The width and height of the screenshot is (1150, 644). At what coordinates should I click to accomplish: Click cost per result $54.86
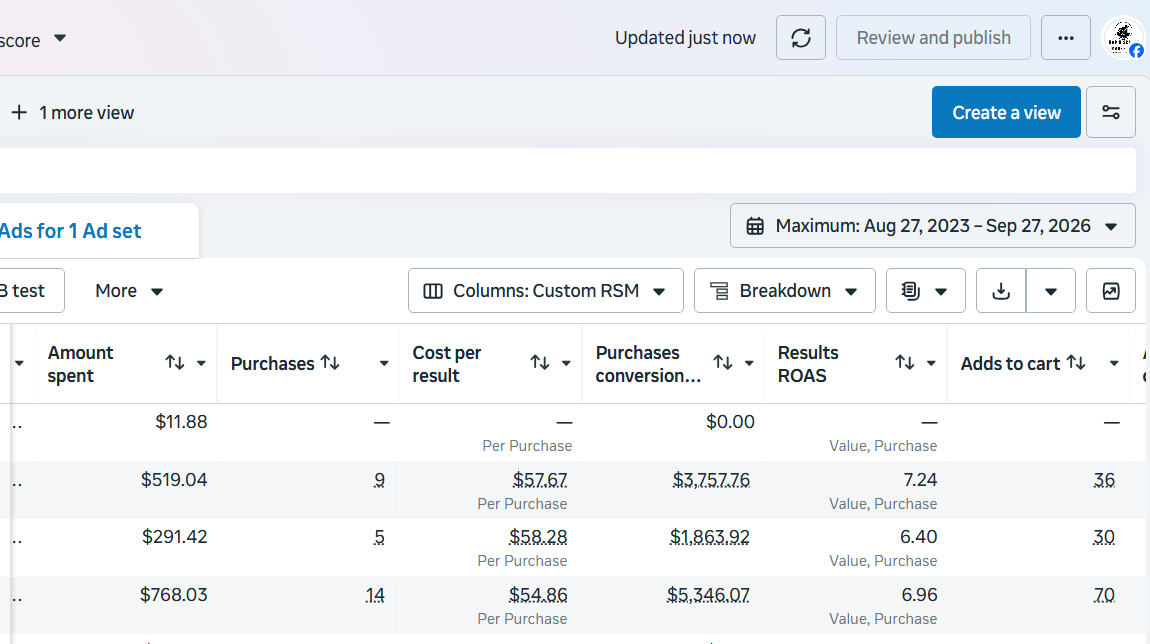pos(538,595)
